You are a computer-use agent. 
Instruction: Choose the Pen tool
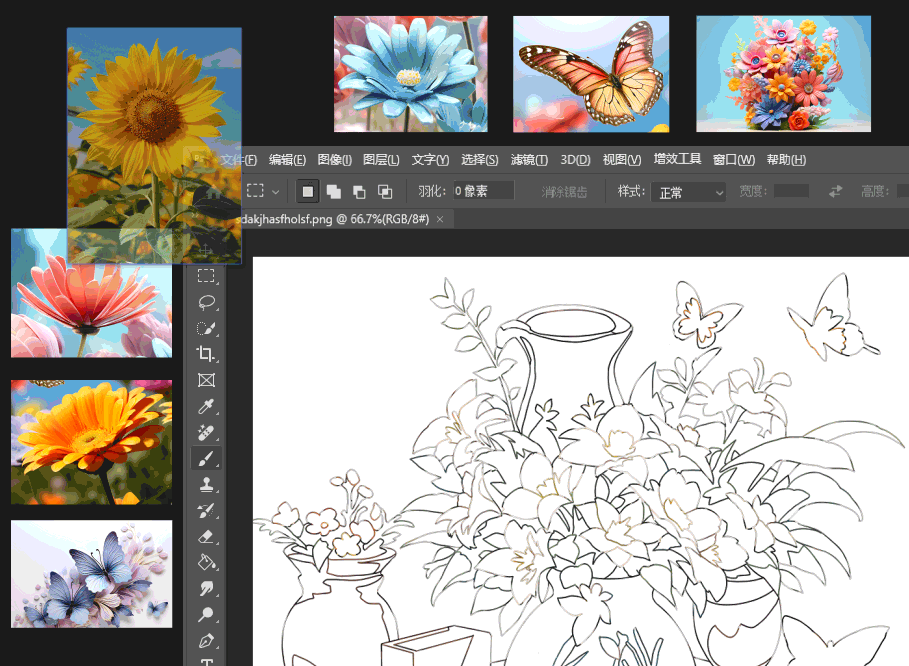[x=207, y=640]
